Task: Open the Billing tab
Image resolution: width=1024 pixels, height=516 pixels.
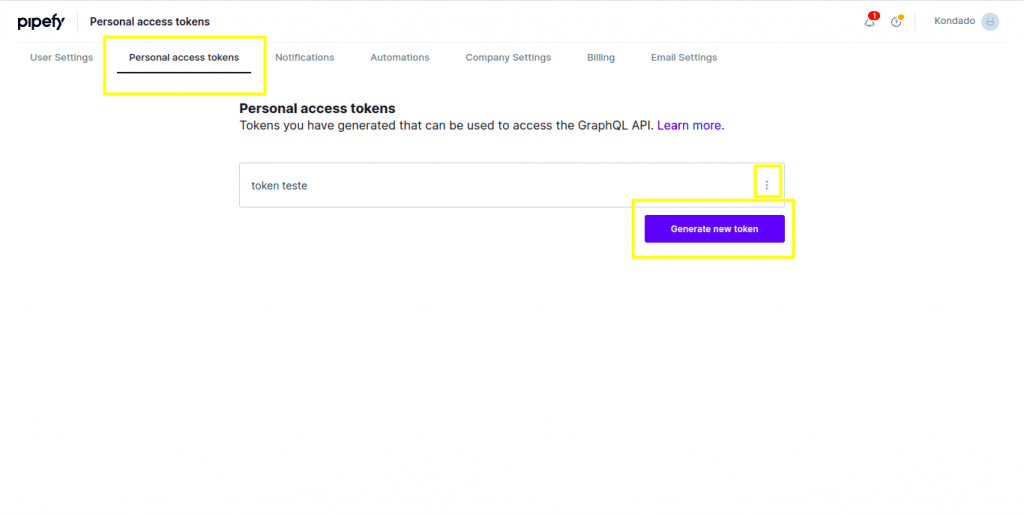Action: [x=600, y=58]
